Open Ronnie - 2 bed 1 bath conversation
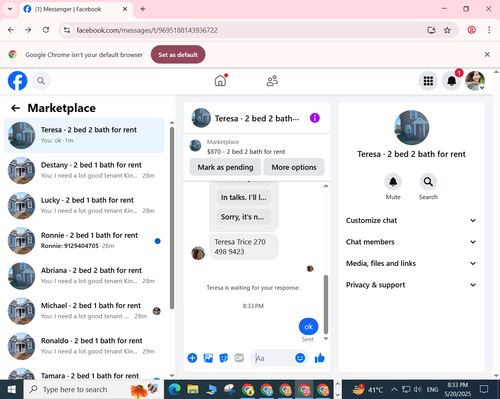Image resolution: width=500 pixels, height=399 pixels. tap(84, 241)
